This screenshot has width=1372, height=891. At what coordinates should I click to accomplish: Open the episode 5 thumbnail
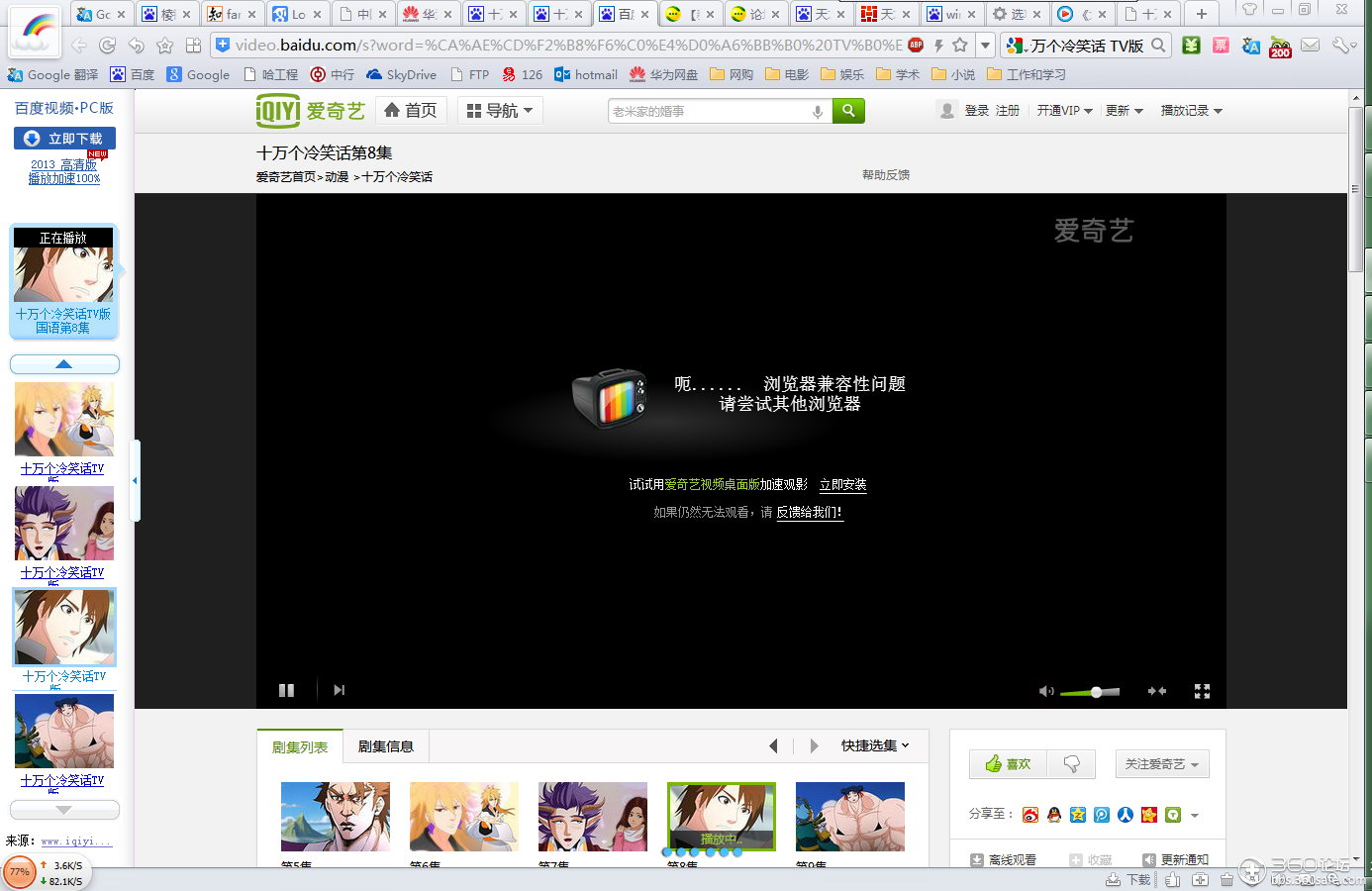[x=336, y=817]
